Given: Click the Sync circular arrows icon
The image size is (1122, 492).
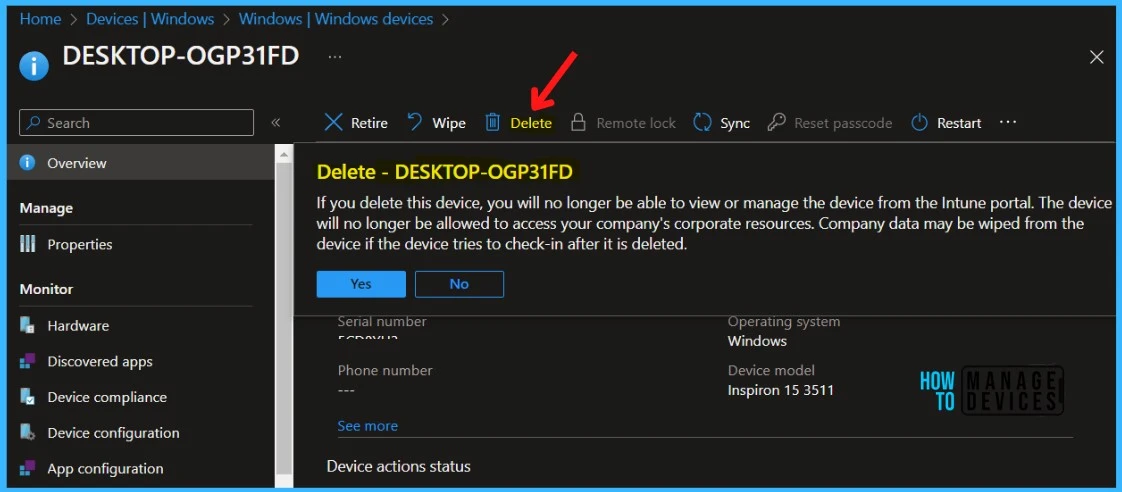Looking at the screenshot, I should pyautogui.click(x=702, y=123).
